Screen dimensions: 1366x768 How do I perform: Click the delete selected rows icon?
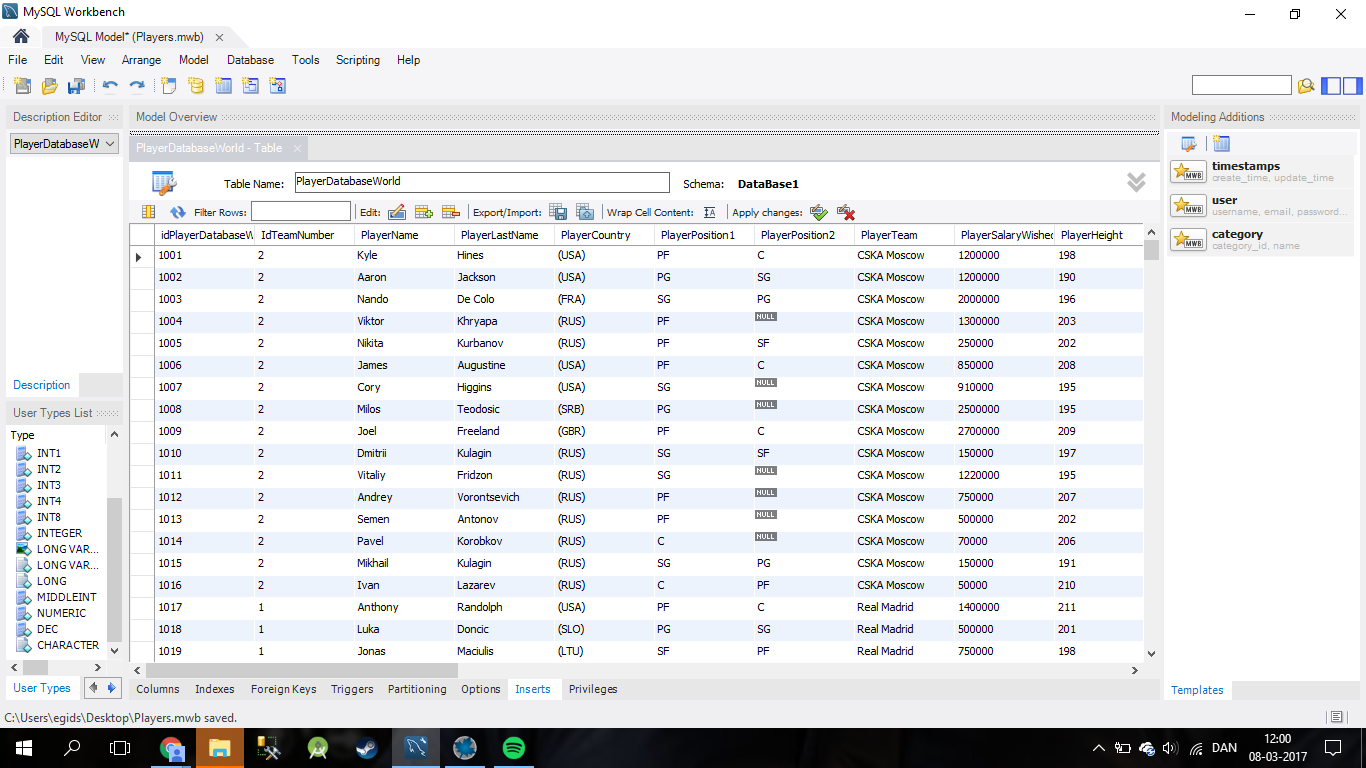(450, 212)
